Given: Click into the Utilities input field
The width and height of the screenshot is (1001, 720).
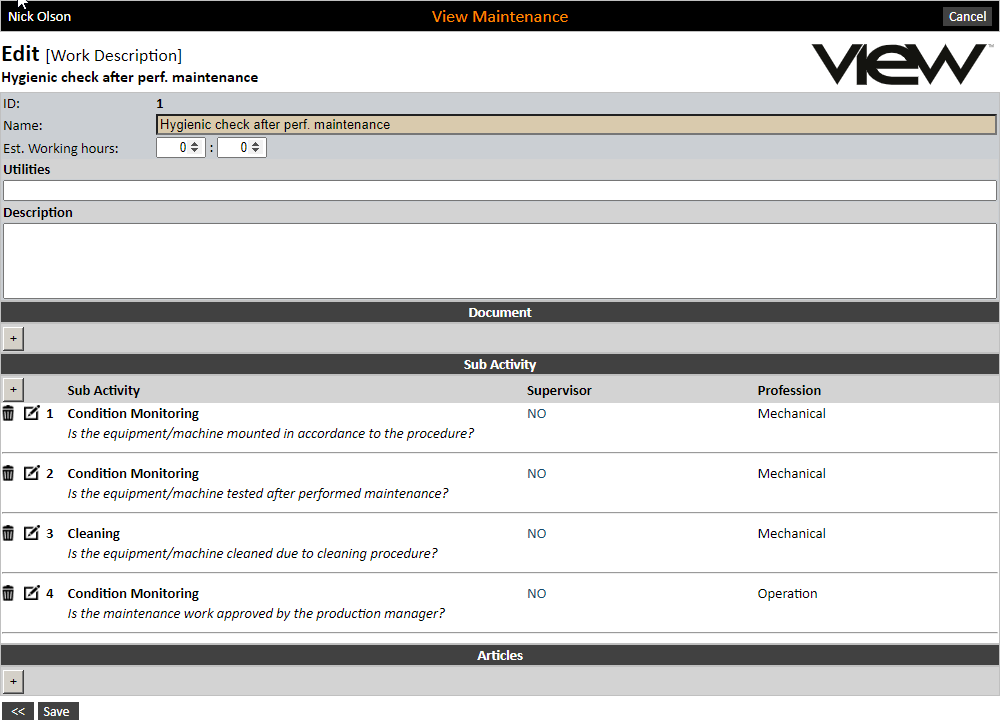Looking at the screenshot, I should pyautogui.click(x=500, y=191).
